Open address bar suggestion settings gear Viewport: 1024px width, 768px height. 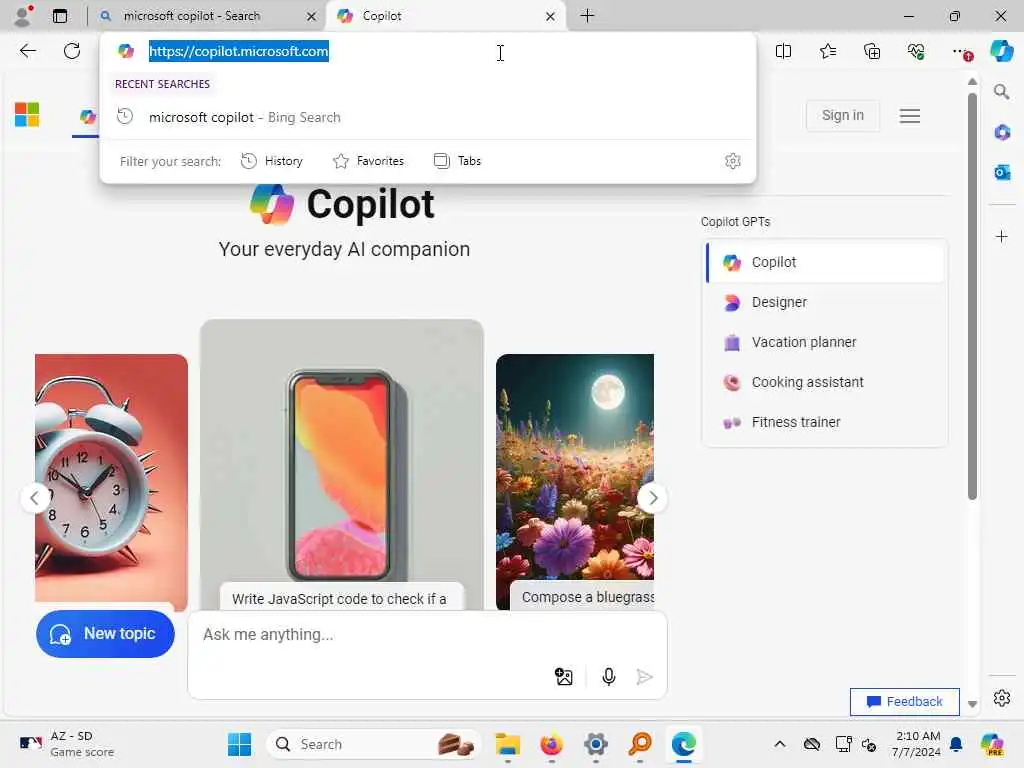point(733,161)
